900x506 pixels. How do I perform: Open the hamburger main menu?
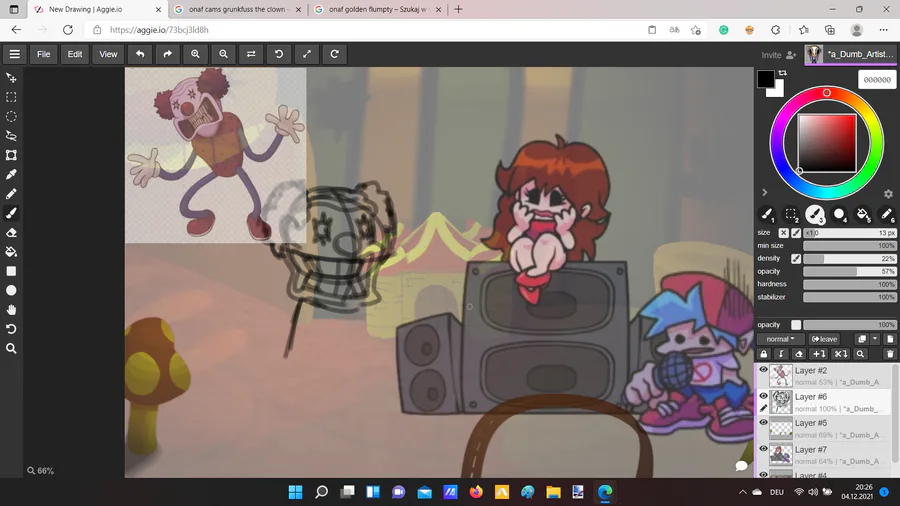click(x=14, y=54)
